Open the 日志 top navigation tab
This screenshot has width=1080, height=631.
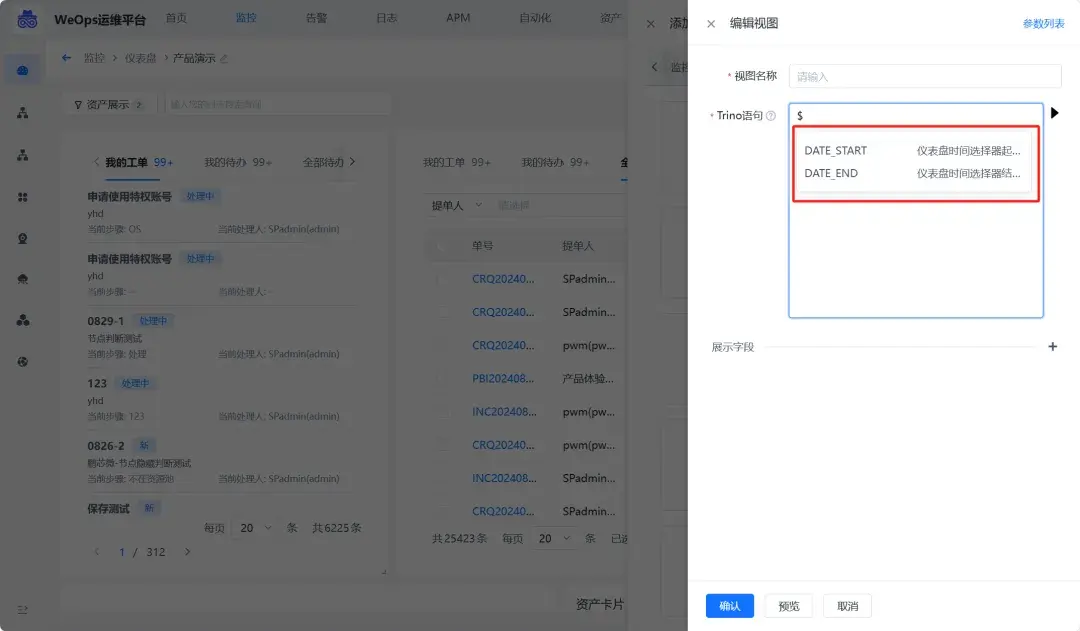coord(386,18)
